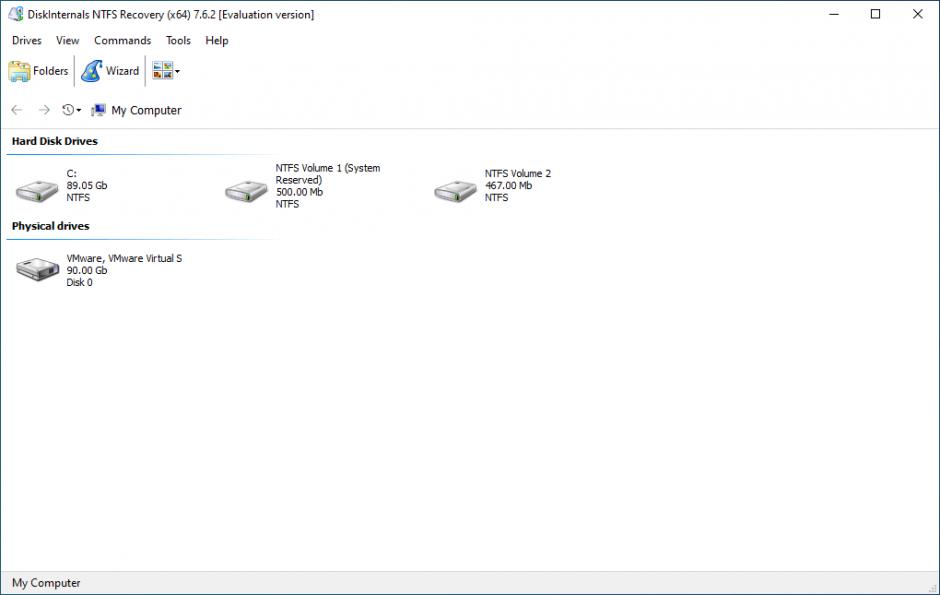Go forward with the right arrow
The image size is (940, 595).
44,110
